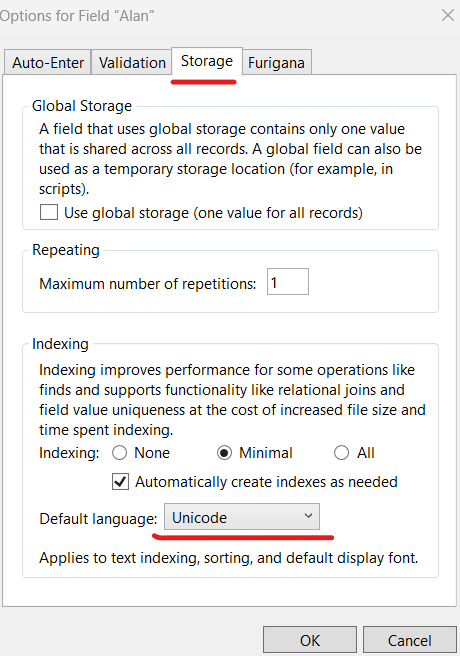Switch to the Auto-Enter tab
This screenshot has width=460, height=656.
(48, 63)
